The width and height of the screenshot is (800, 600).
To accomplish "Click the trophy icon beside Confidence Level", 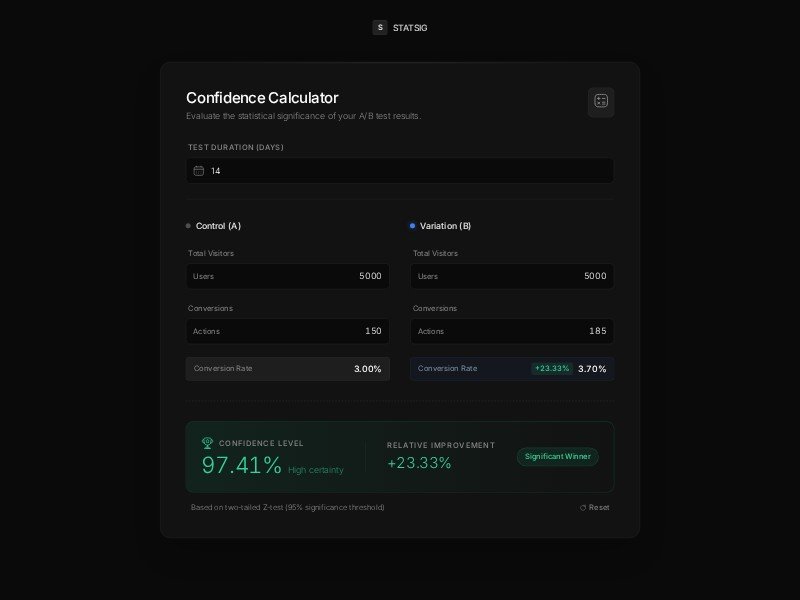I will pos(208,443).
